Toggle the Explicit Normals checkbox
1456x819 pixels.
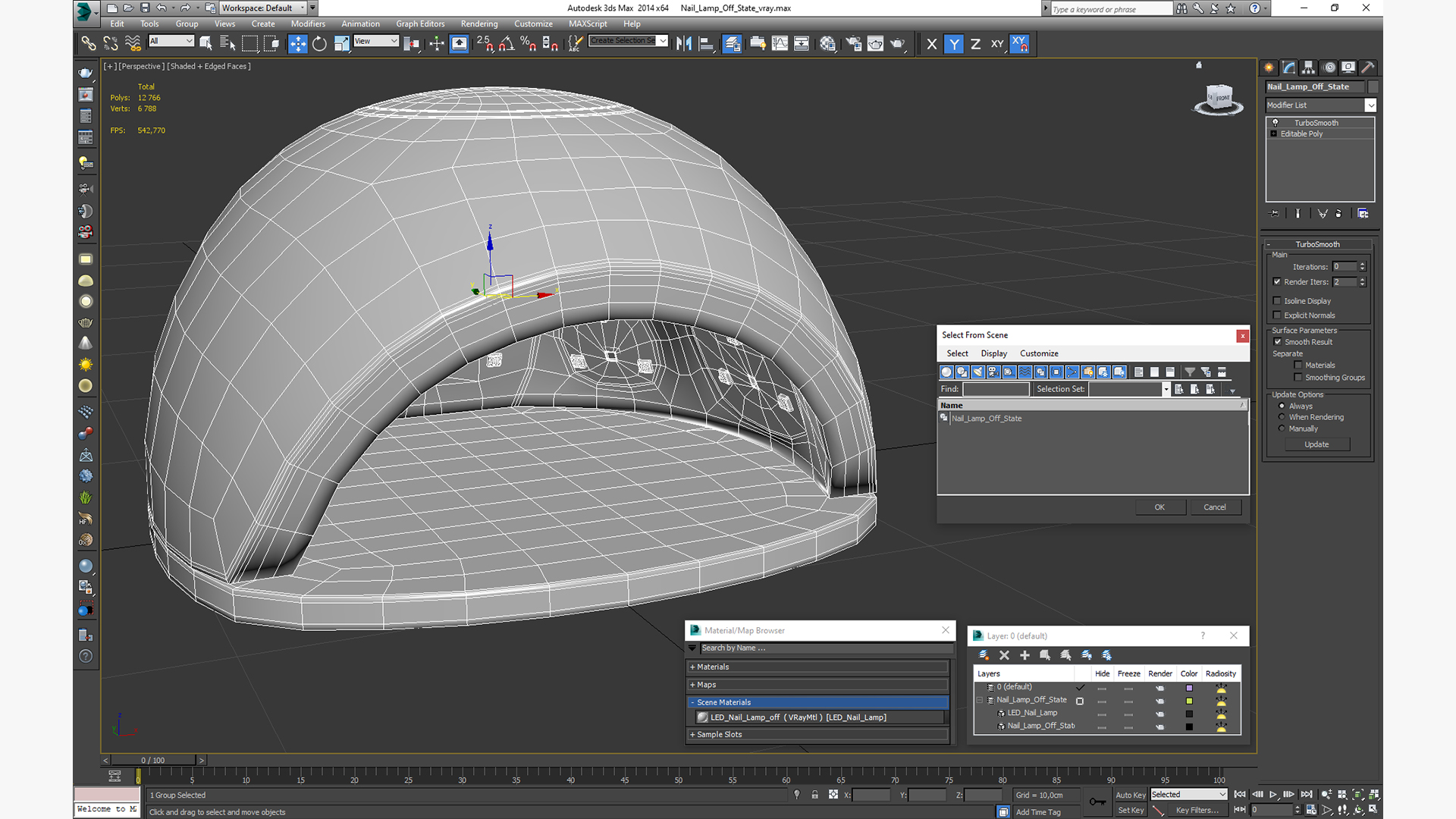[1277, 315]
